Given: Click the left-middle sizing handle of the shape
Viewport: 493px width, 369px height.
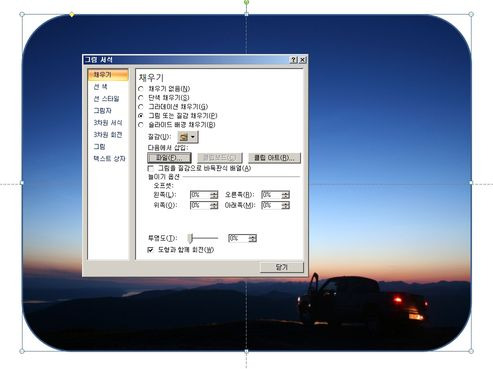Looking at the screenshot, I should (22, 183).
